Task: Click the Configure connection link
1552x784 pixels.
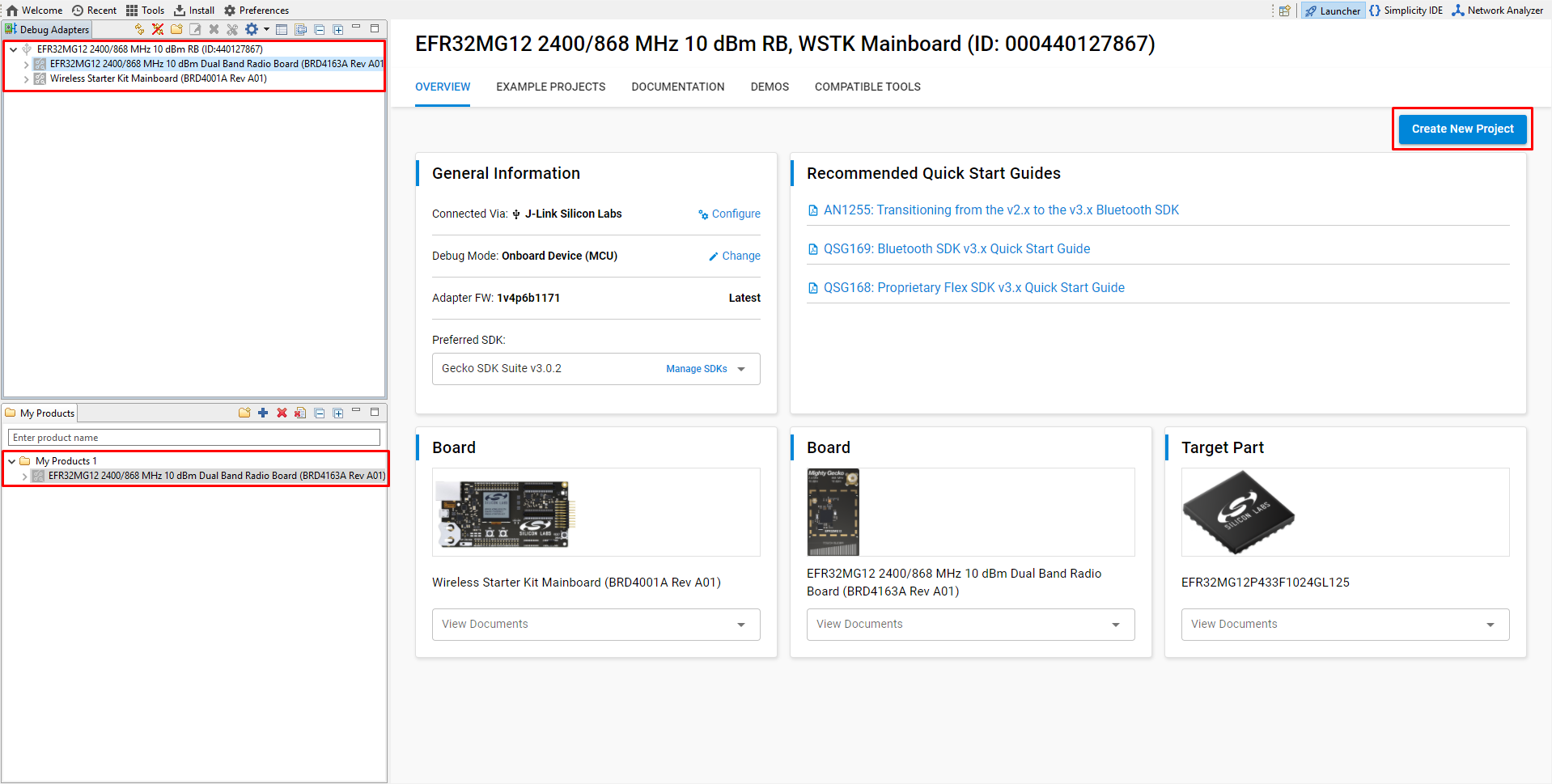Action: pyautogui.click(x=730, y=214)
